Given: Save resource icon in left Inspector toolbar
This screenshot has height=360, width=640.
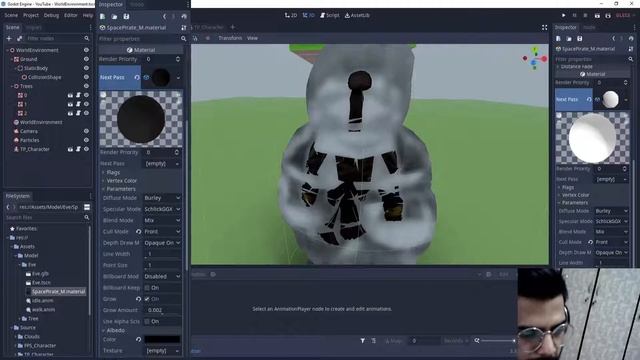Looking at the screenshot, I should point(126,16).
